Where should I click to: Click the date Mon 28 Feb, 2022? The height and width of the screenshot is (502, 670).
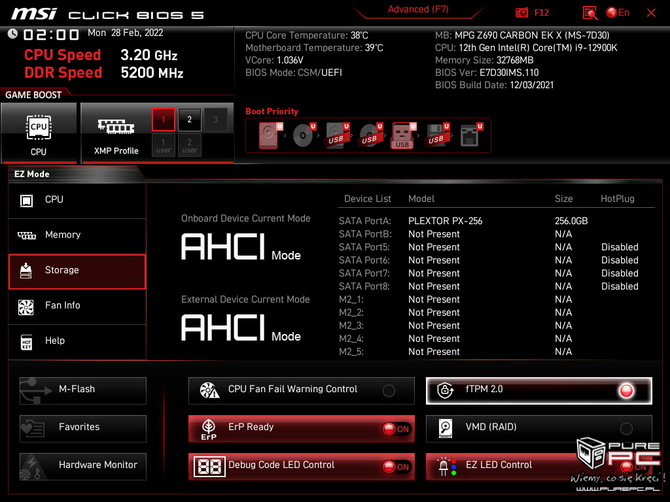(x=125, y=33)
